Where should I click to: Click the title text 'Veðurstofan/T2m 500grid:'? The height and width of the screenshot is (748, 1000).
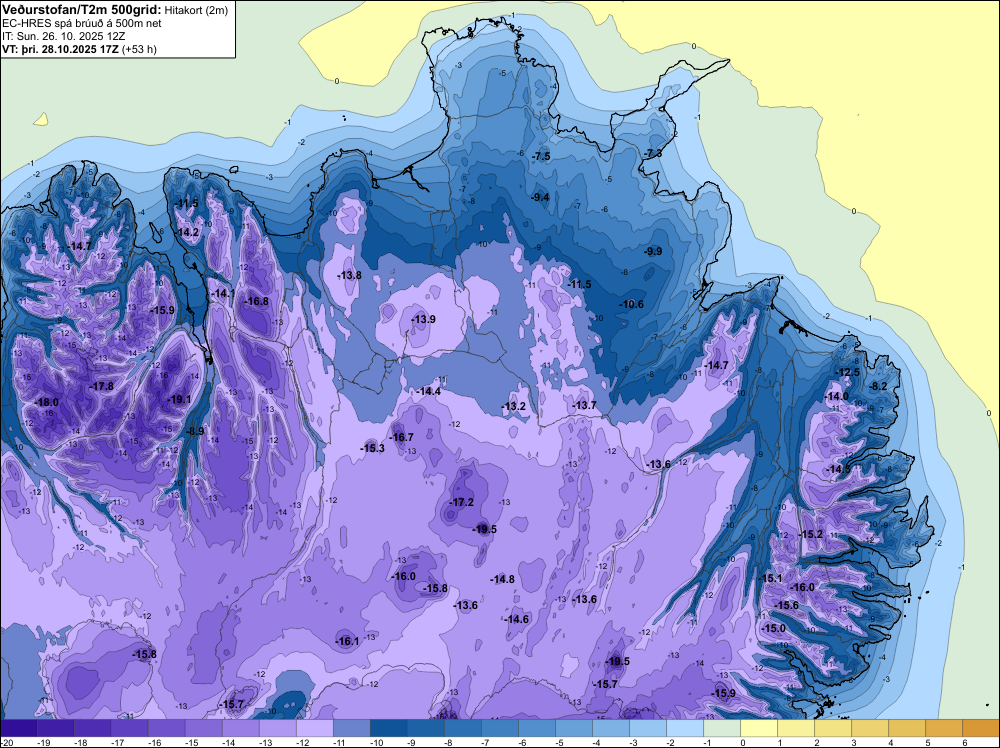[81, 9]
